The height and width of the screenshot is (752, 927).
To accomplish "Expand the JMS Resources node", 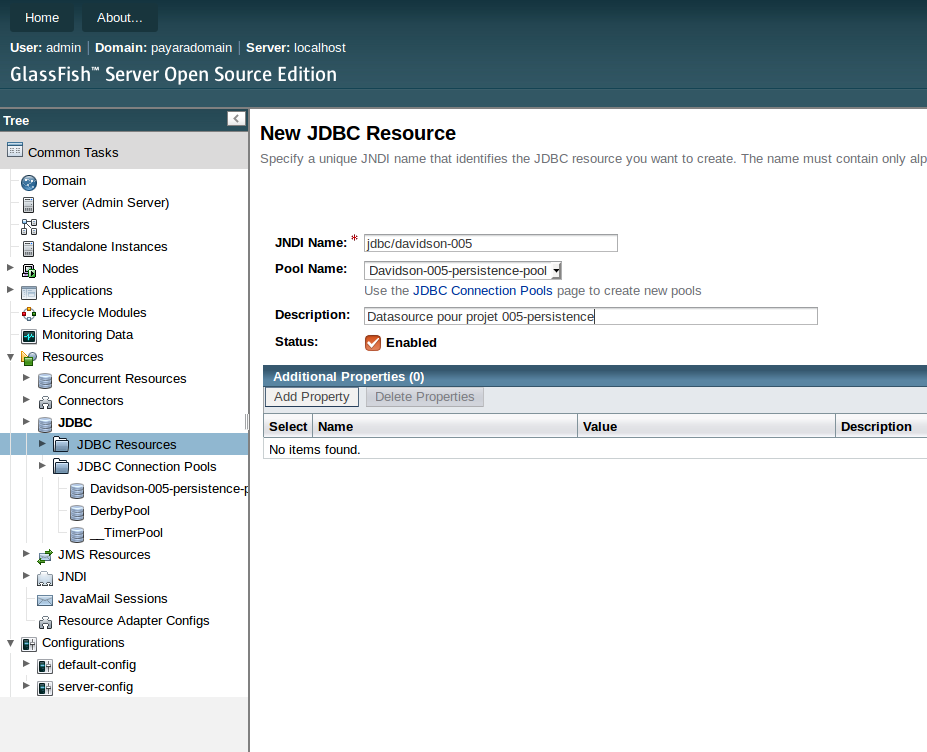I will pos(26,553).
